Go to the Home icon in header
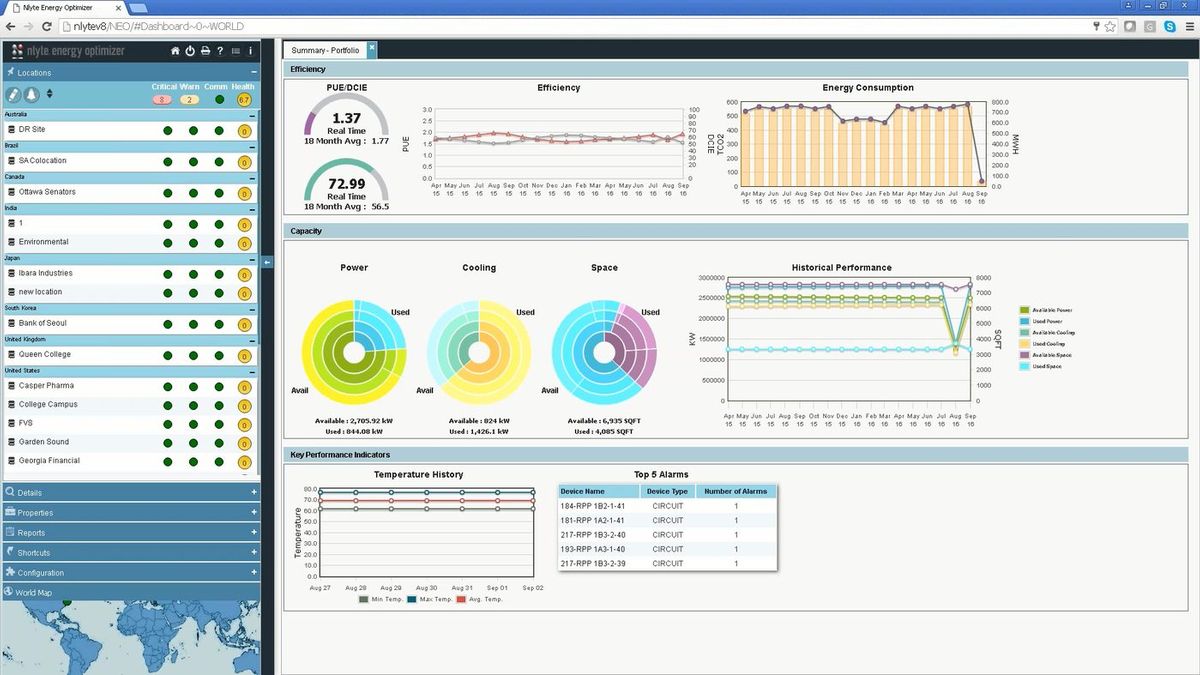Screen dimensions: 1200x675 pyautogui.click(x=176, y=50)
